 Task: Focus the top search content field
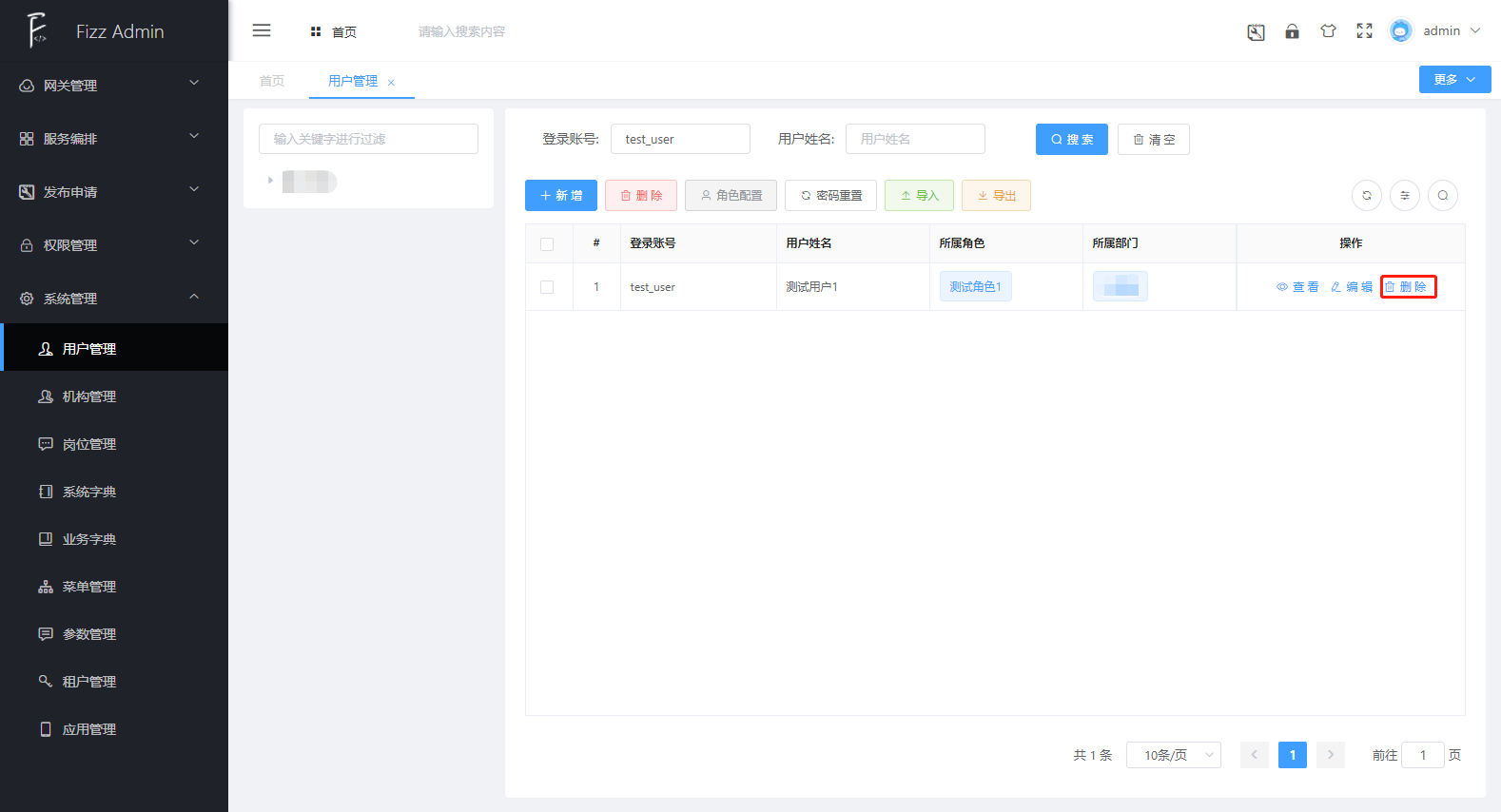click(x=461, y=31)
